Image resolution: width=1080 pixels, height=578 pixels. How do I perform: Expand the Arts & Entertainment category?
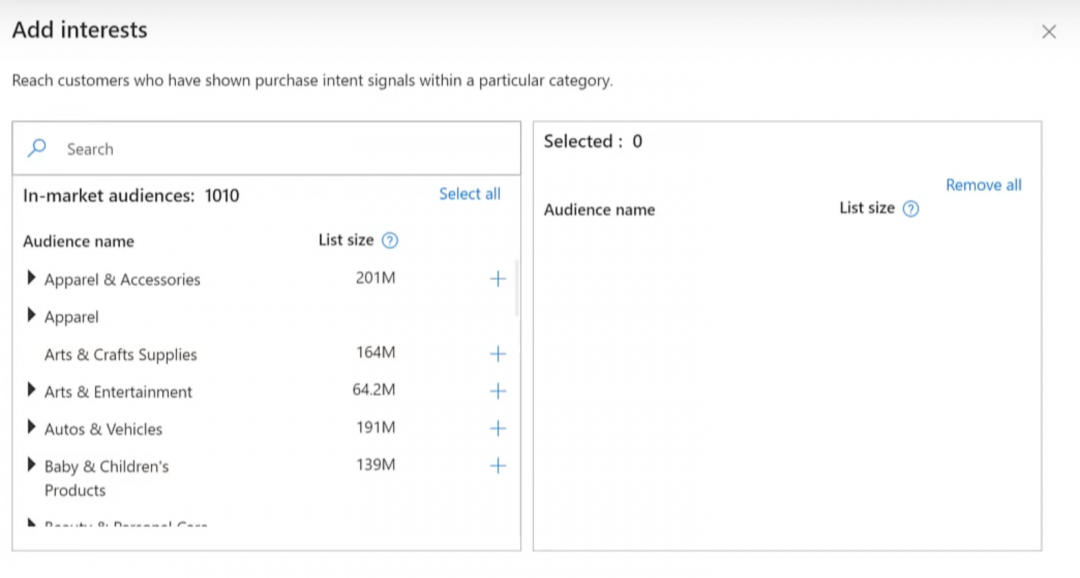click(31, 390)
